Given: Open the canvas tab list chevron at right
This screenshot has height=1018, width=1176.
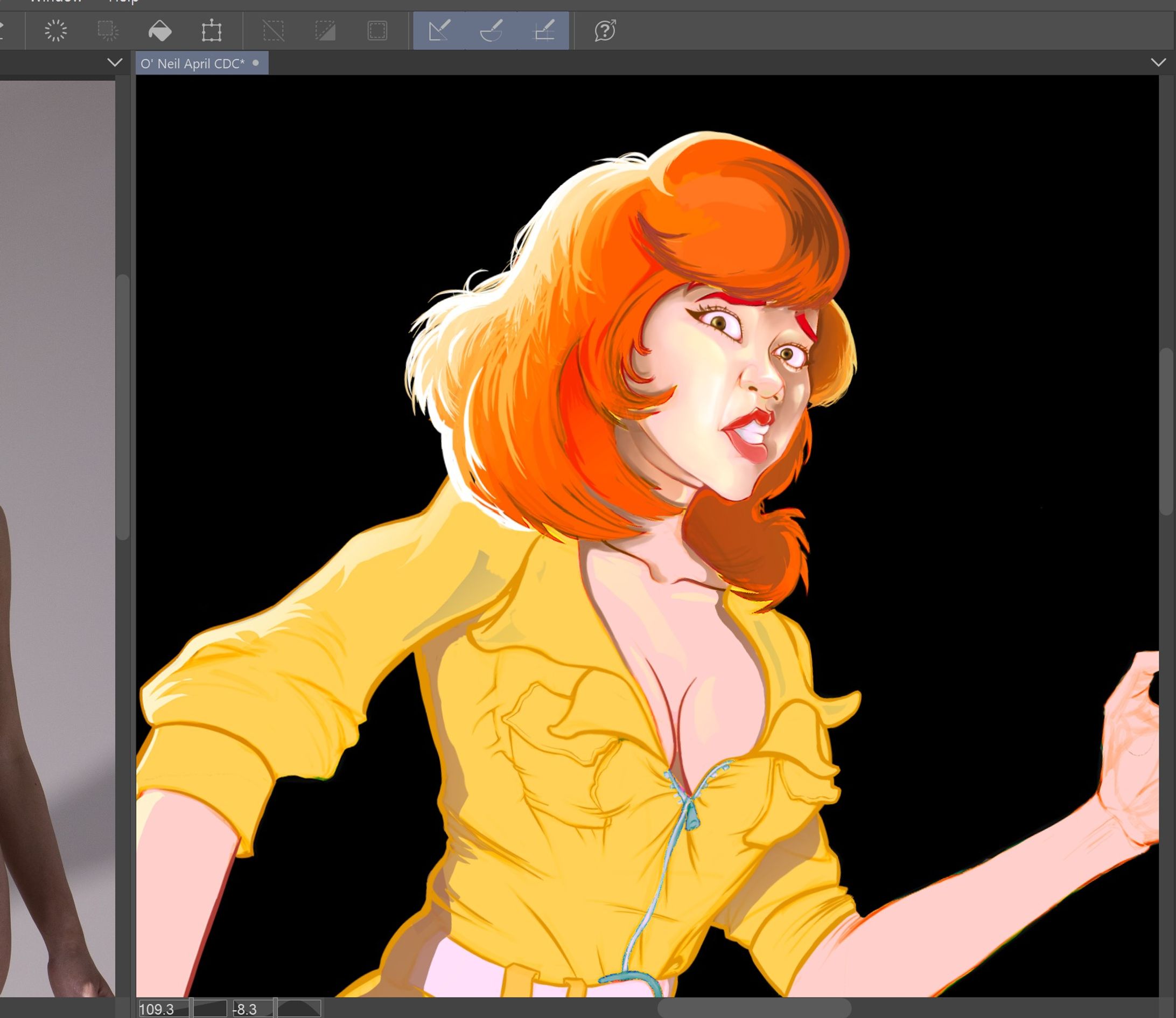Looking at the screenshot, I should [x=1158, y=62].
